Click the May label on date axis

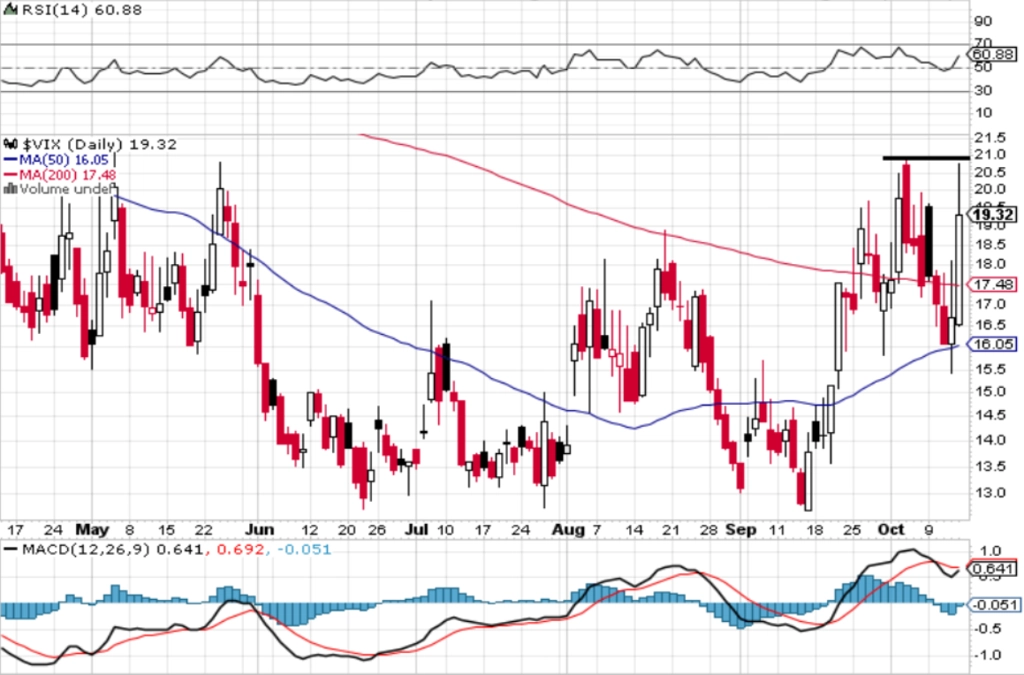point(92,529)
